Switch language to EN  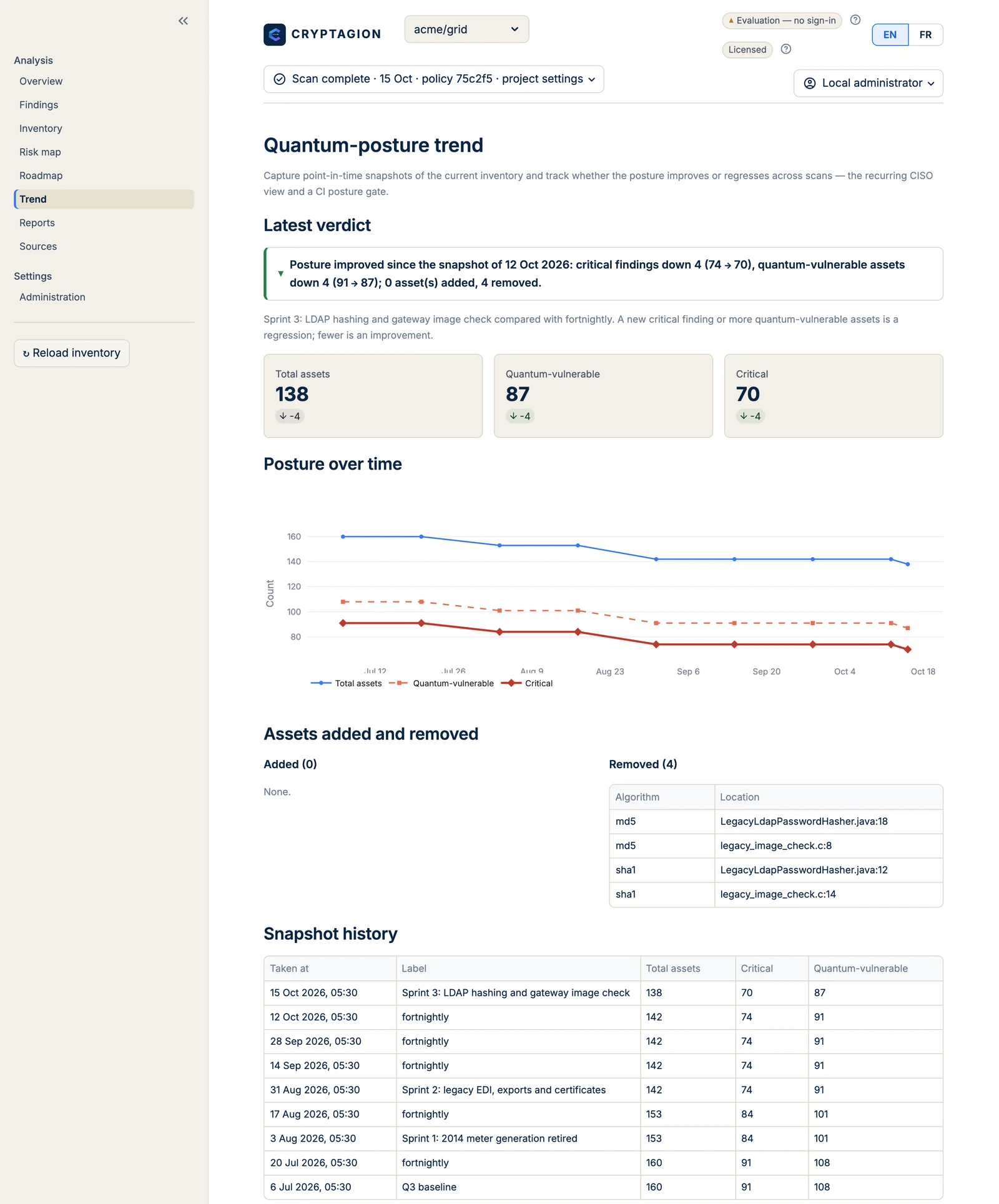coord(890,35)
